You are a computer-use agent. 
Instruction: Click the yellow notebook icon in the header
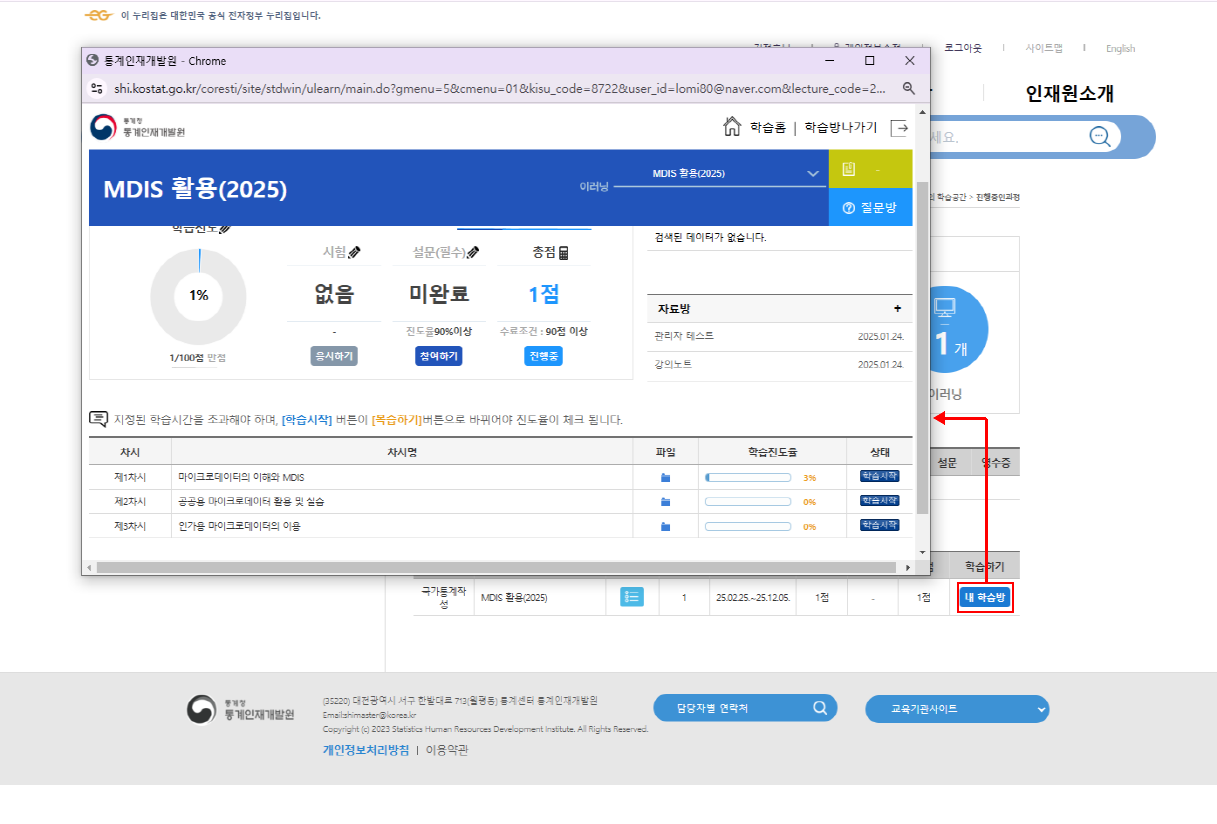pos(849,169)
